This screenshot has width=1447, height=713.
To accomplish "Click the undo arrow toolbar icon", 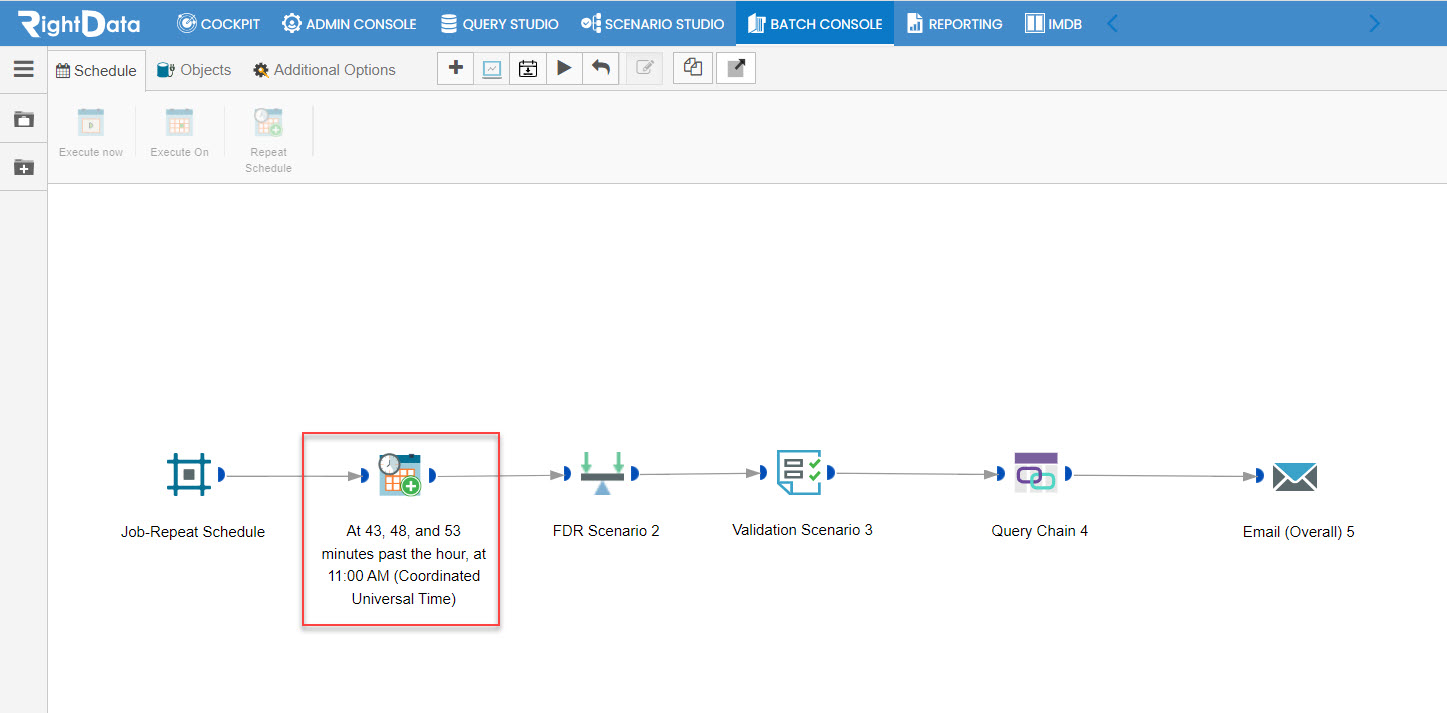I will coord(600,68).
